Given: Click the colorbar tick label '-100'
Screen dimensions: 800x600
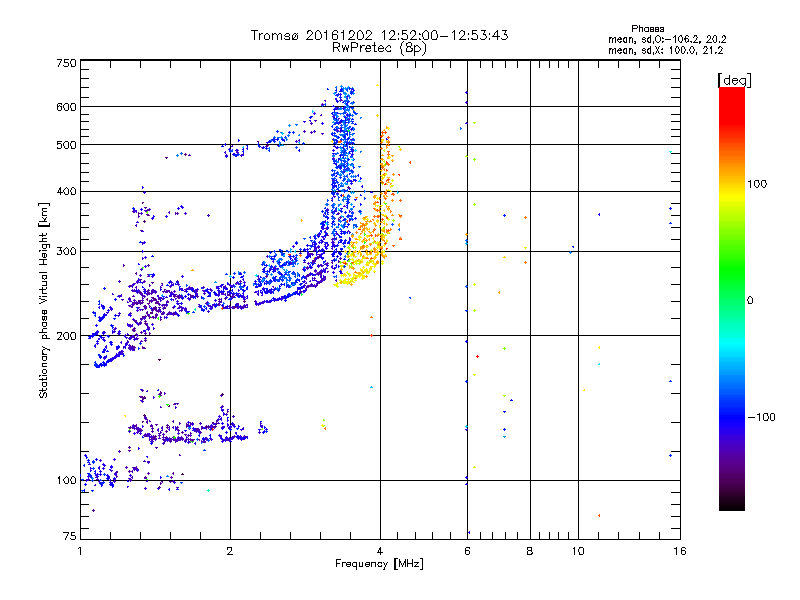Looking at the screenshot, I should tap(761, 417).
